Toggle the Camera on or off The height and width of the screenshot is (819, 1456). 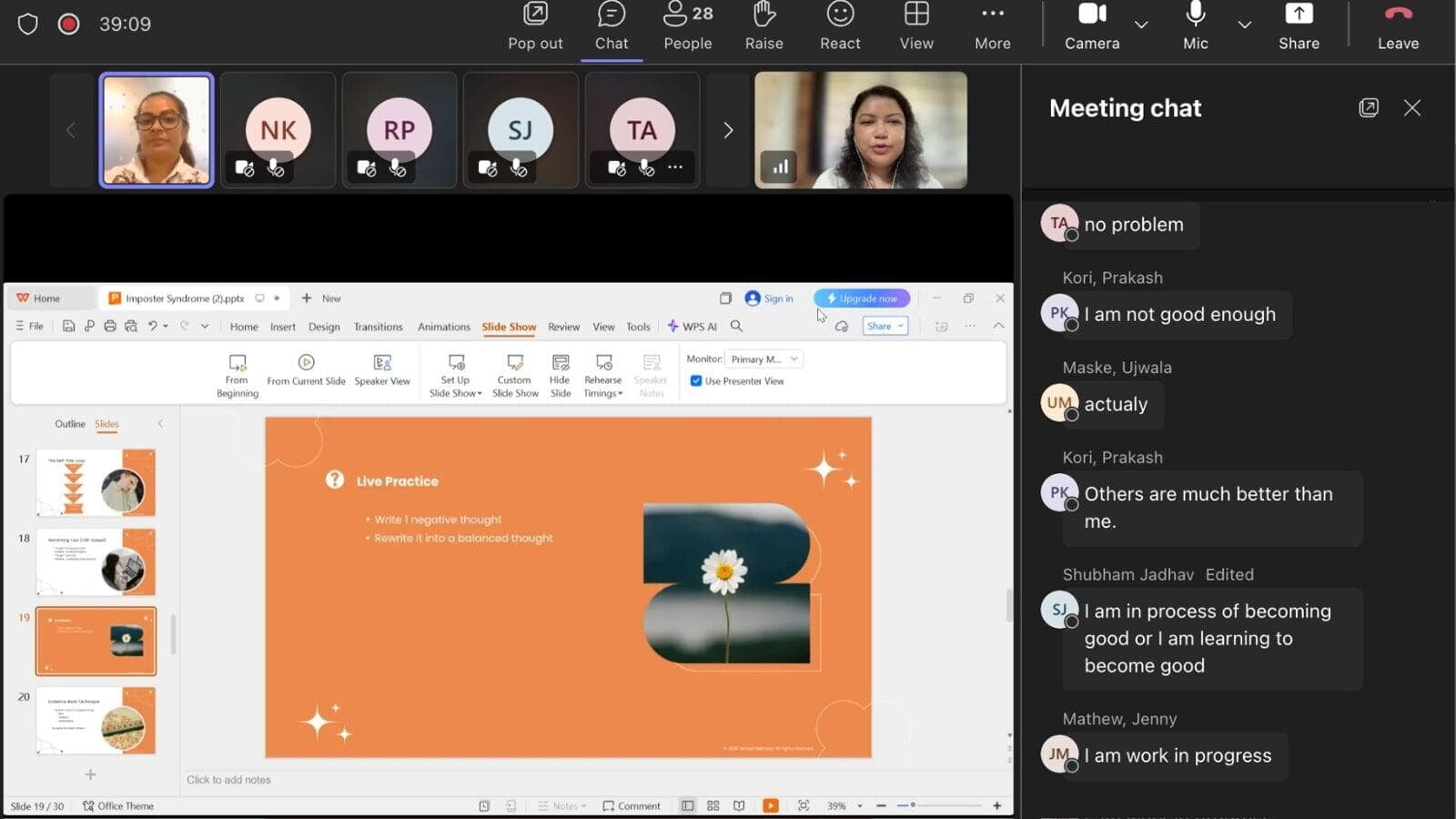[x=1092, y=26]
